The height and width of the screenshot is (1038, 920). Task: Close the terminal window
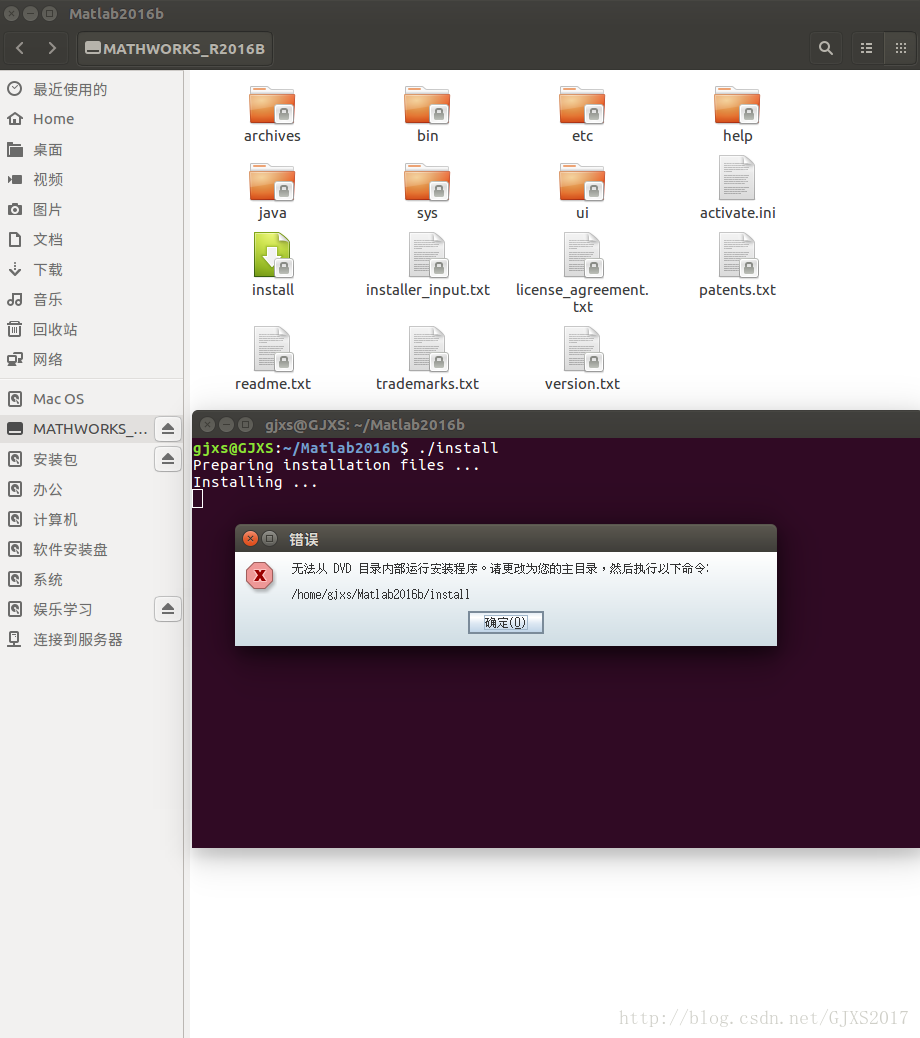pyautogui.click(x=207, y=424)
